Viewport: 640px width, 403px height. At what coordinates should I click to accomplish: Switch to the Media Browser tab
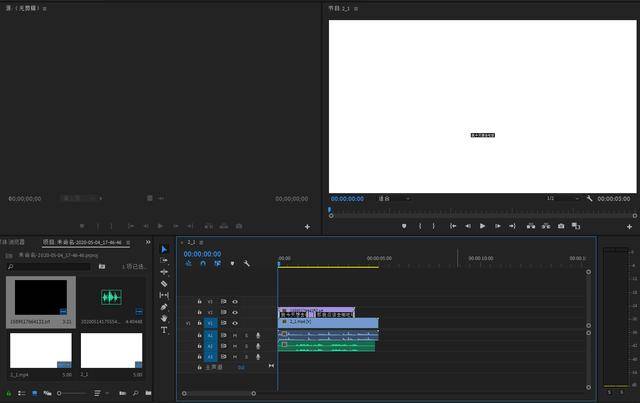(12, 242)
